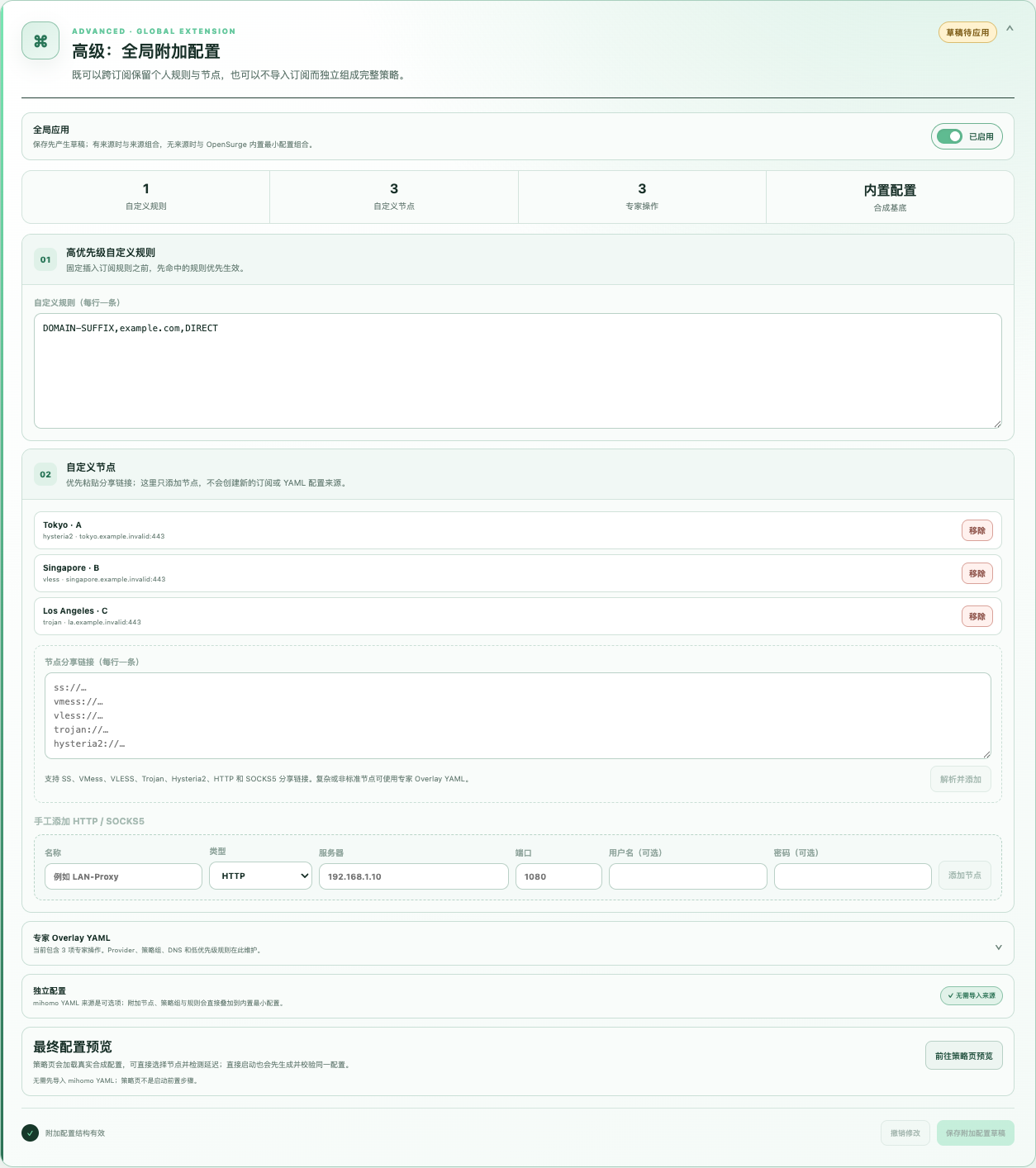The height and width of the screenshot is (1168, 1036).
Task: Open 前往策略页预览
Action: point(964,1056)
